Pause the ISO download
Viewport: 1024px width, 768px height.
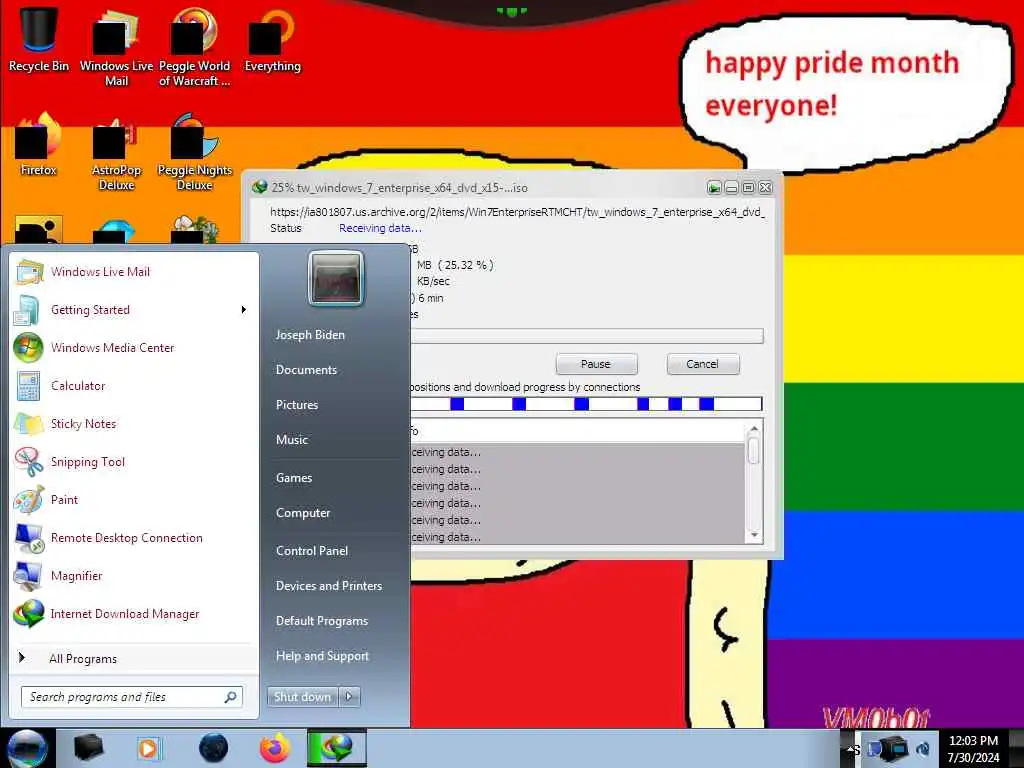pos(596,364)
